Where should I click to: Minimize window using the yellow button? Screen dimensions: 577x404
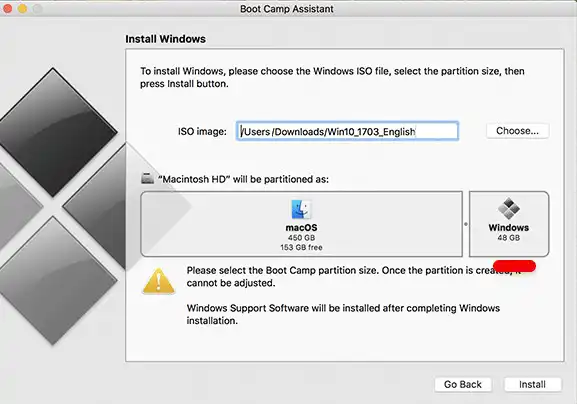(x=22, y=8)
